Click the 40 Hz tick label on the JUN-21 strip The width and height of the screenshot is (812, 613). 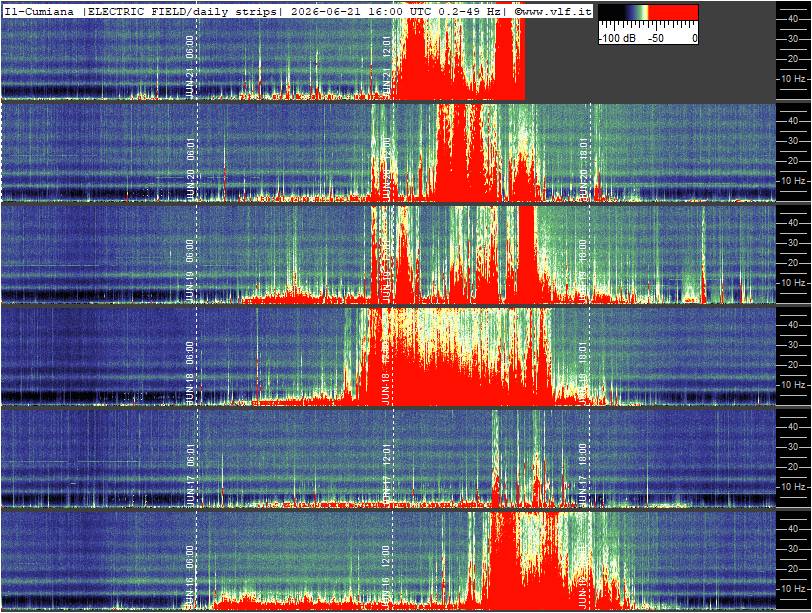(x=793, y=19)
